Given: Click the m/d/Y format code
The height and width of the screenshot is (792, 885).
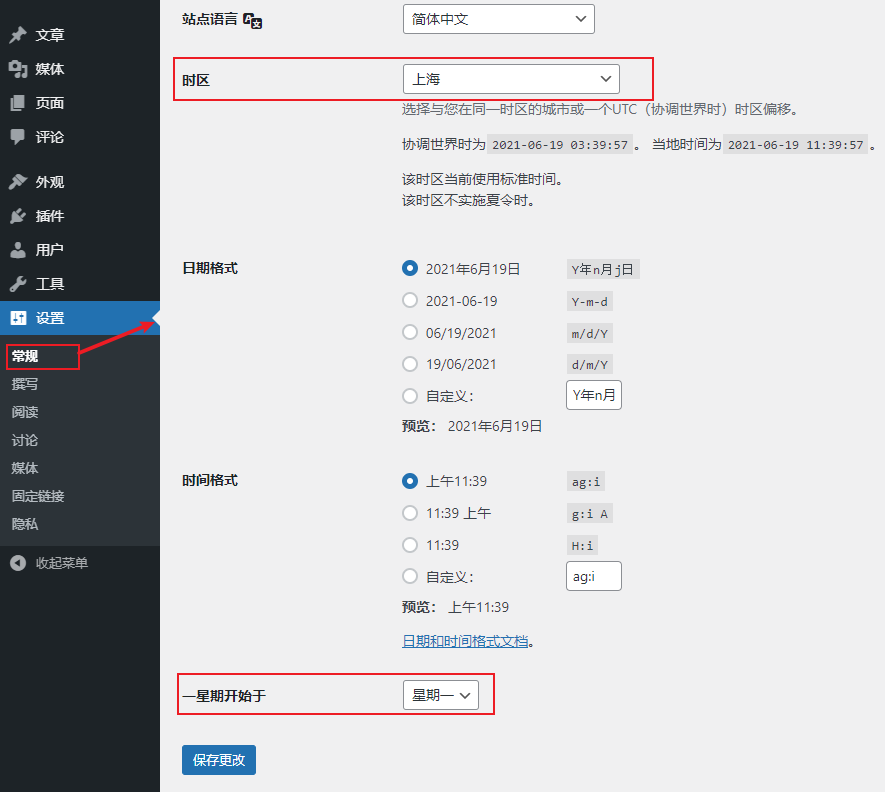Looking at the screenshot, I should [590, 334].
